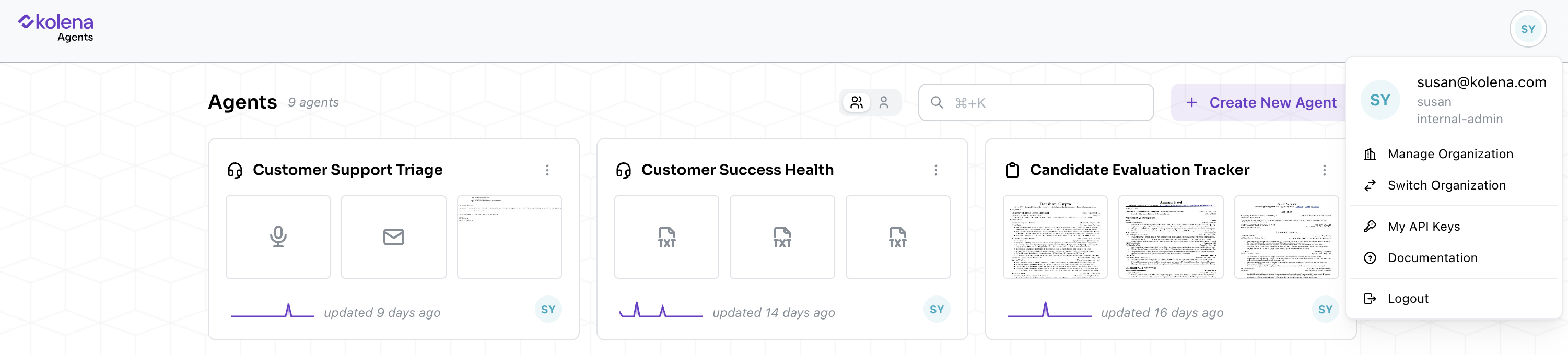Open the Darshan Gupta resume thumbnail

pos(1055,236)
